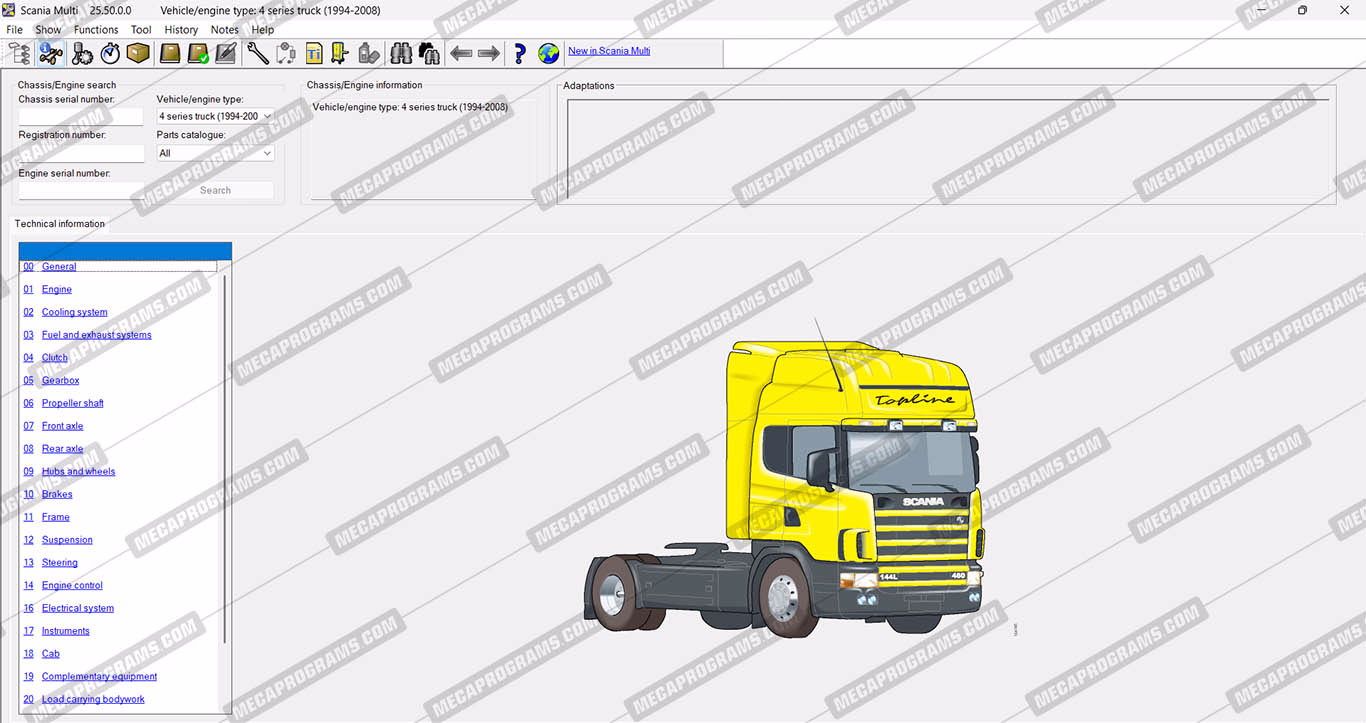
Task: Click the figure with gears toolbar icon
Action: pos(82,53)
